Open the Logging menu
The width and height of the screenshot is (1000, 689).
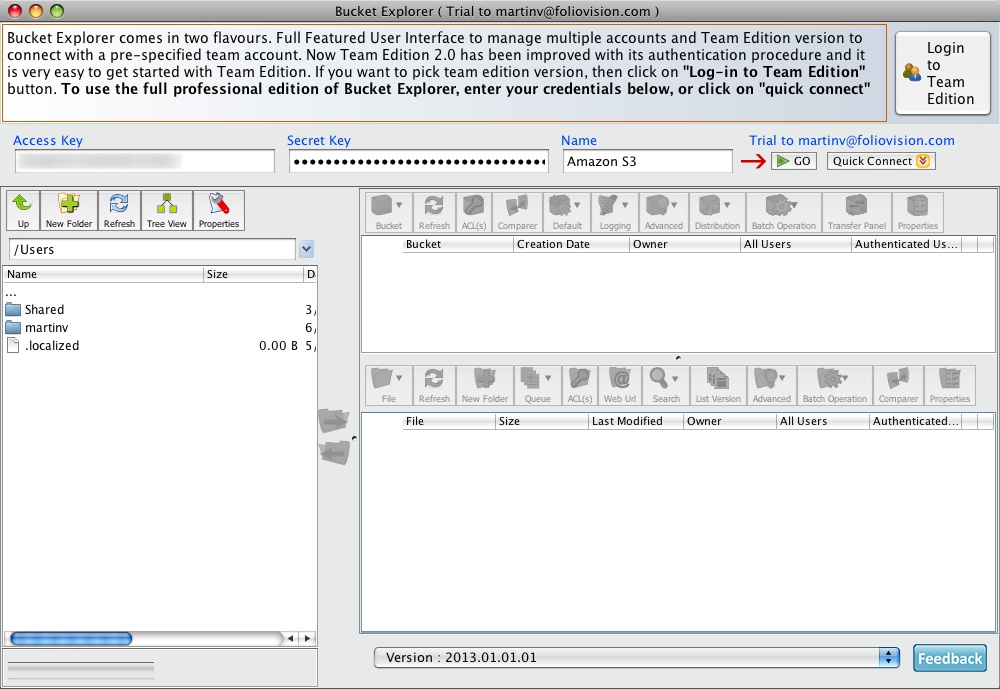(x=615, y=212)
